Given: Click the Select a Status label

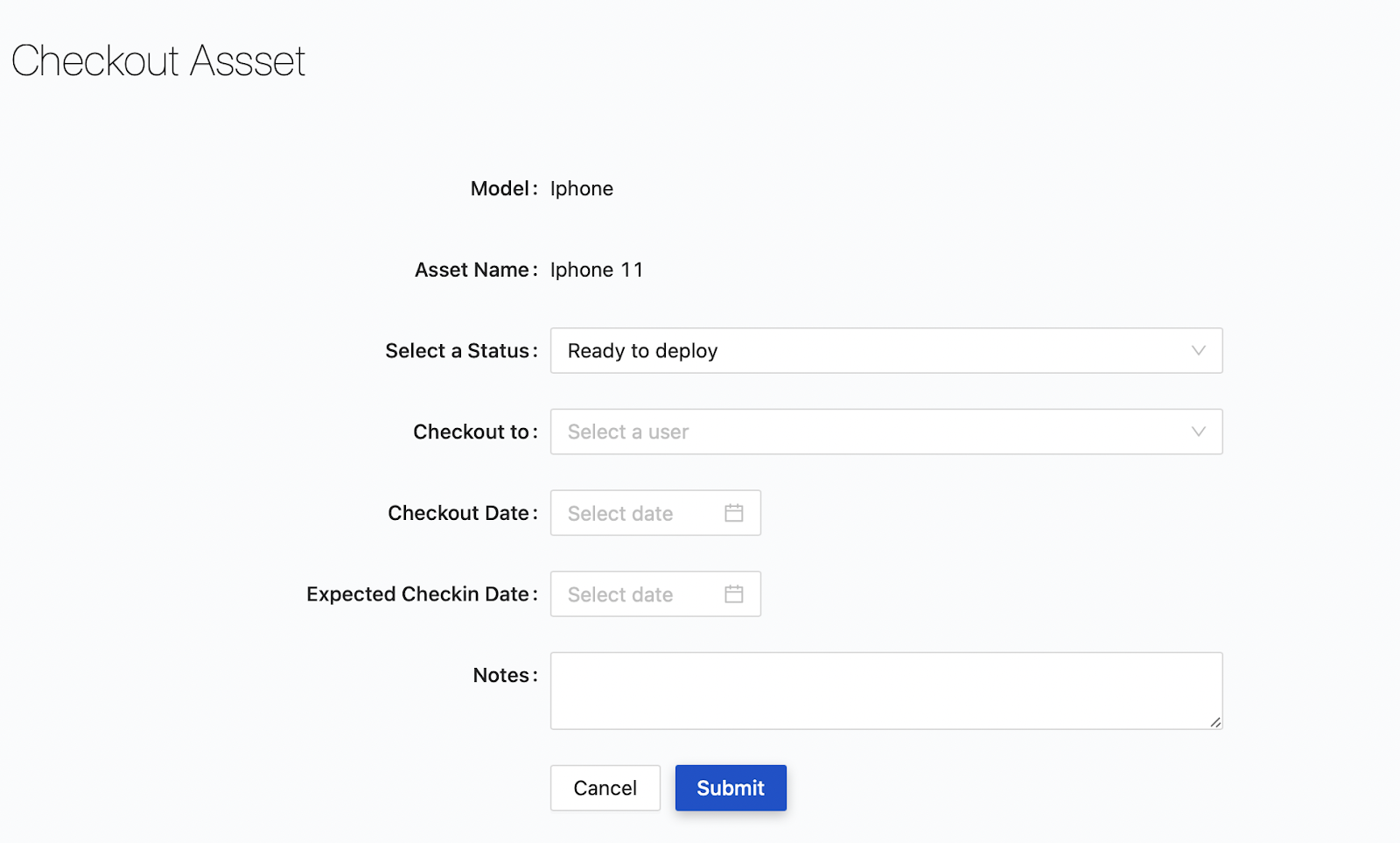Looking at the screenshot, I should tap(461, 351).
